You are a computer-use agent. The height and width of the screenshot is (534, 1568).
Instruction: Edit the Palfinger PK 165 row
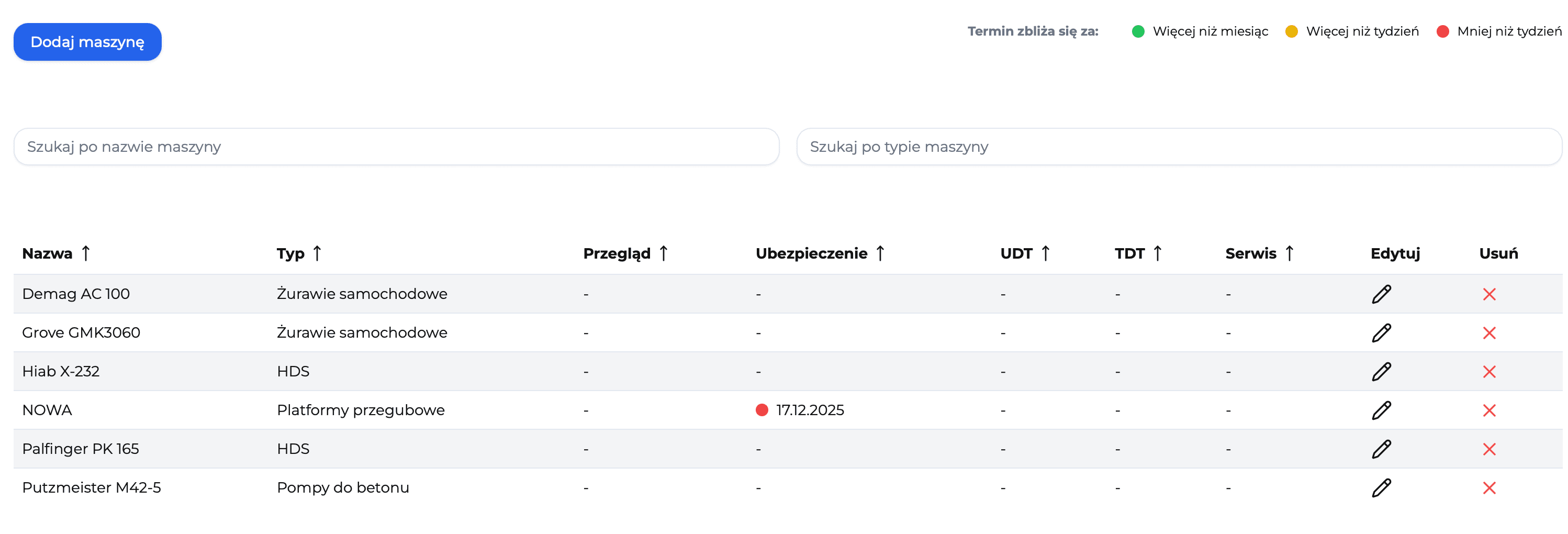coord(1382,449)
